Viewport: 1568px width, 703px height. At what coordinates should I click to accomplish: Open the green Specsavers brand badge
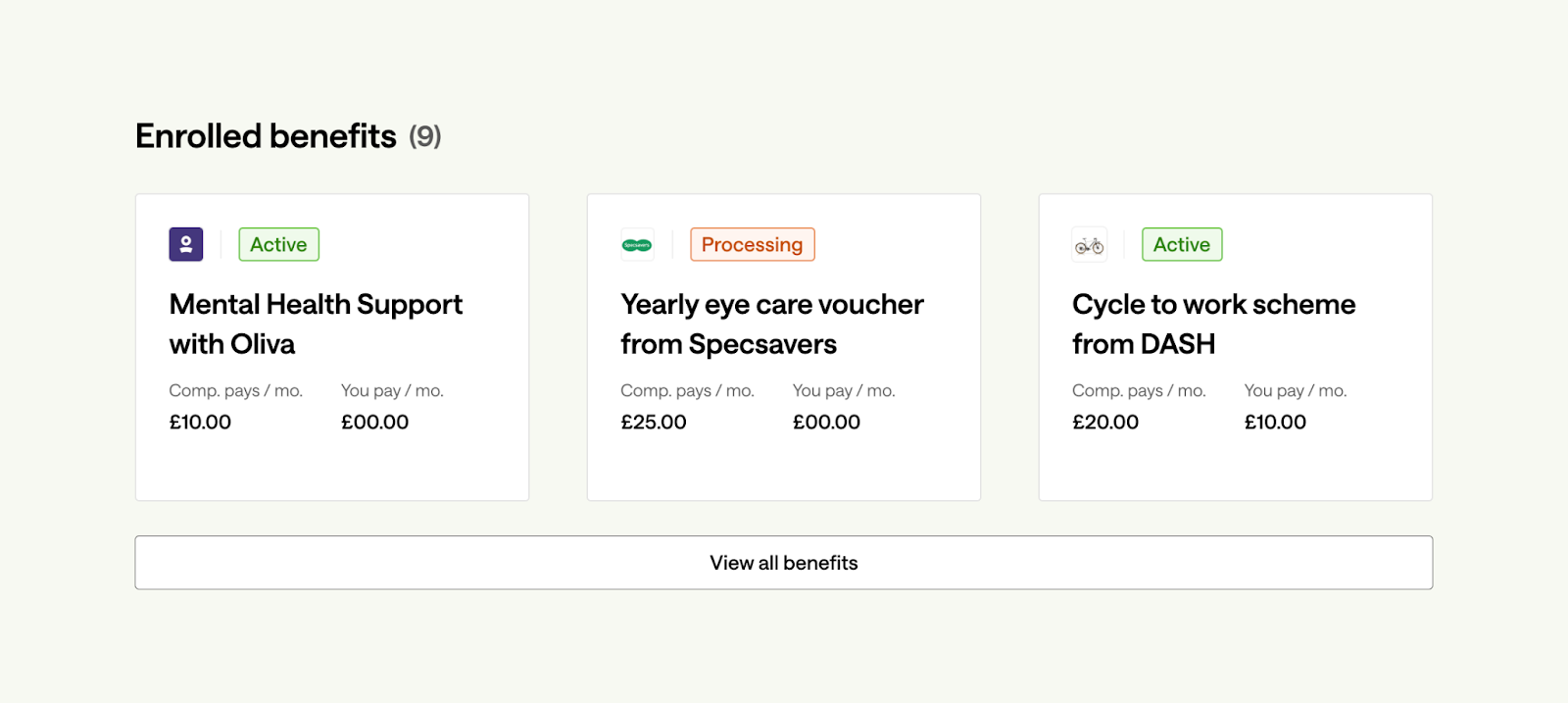[x=637, y=244]
